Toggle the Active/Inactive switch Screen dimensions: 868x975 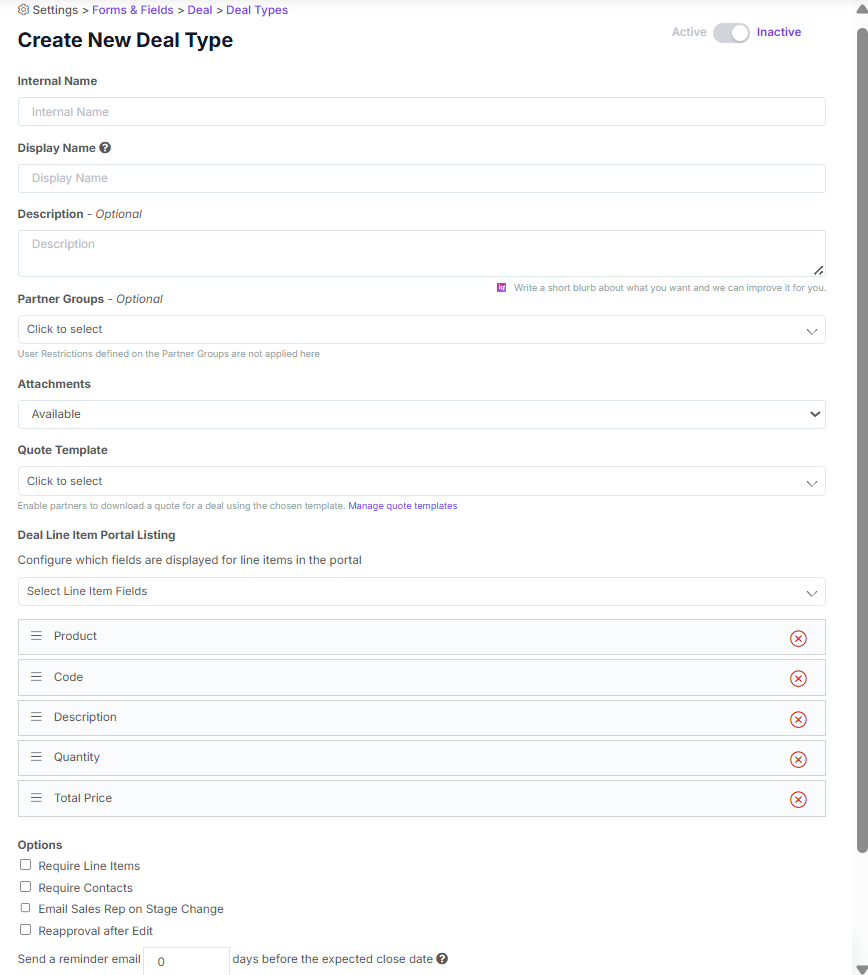click(731, 32)
